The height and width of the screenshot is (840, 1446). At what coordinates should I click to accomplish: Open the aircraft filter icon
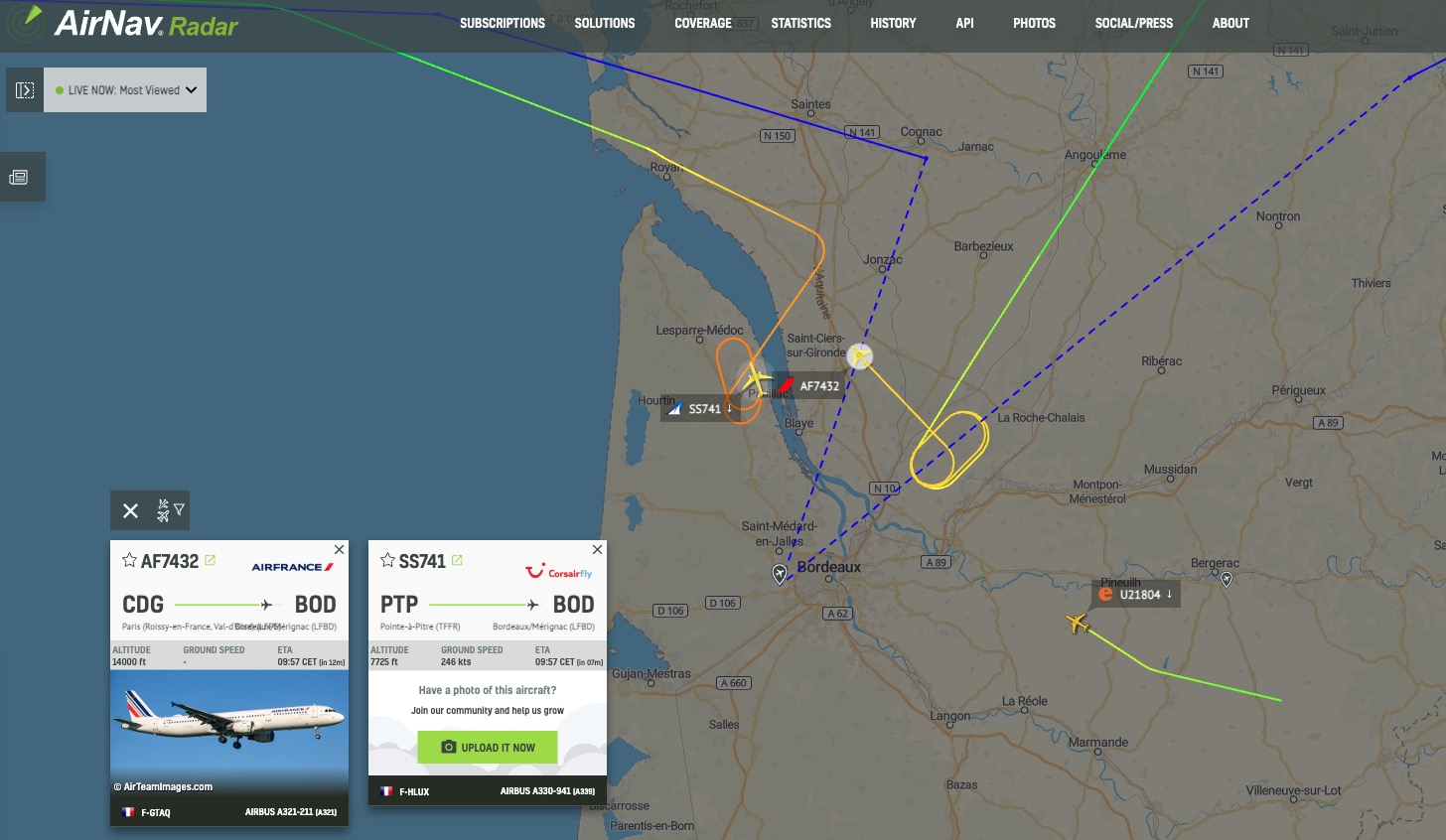pos(170,510)
